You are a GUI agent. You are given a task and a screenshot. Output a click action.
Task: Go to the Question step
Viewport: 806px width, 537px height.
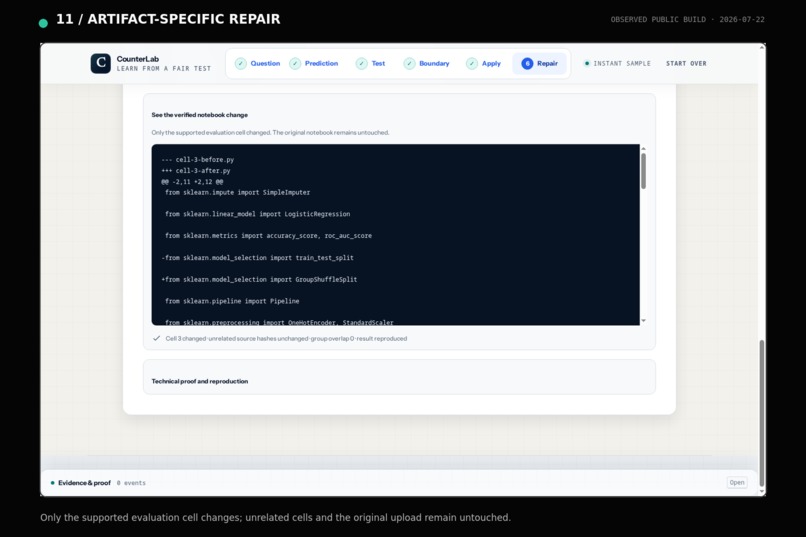point(258,63)
